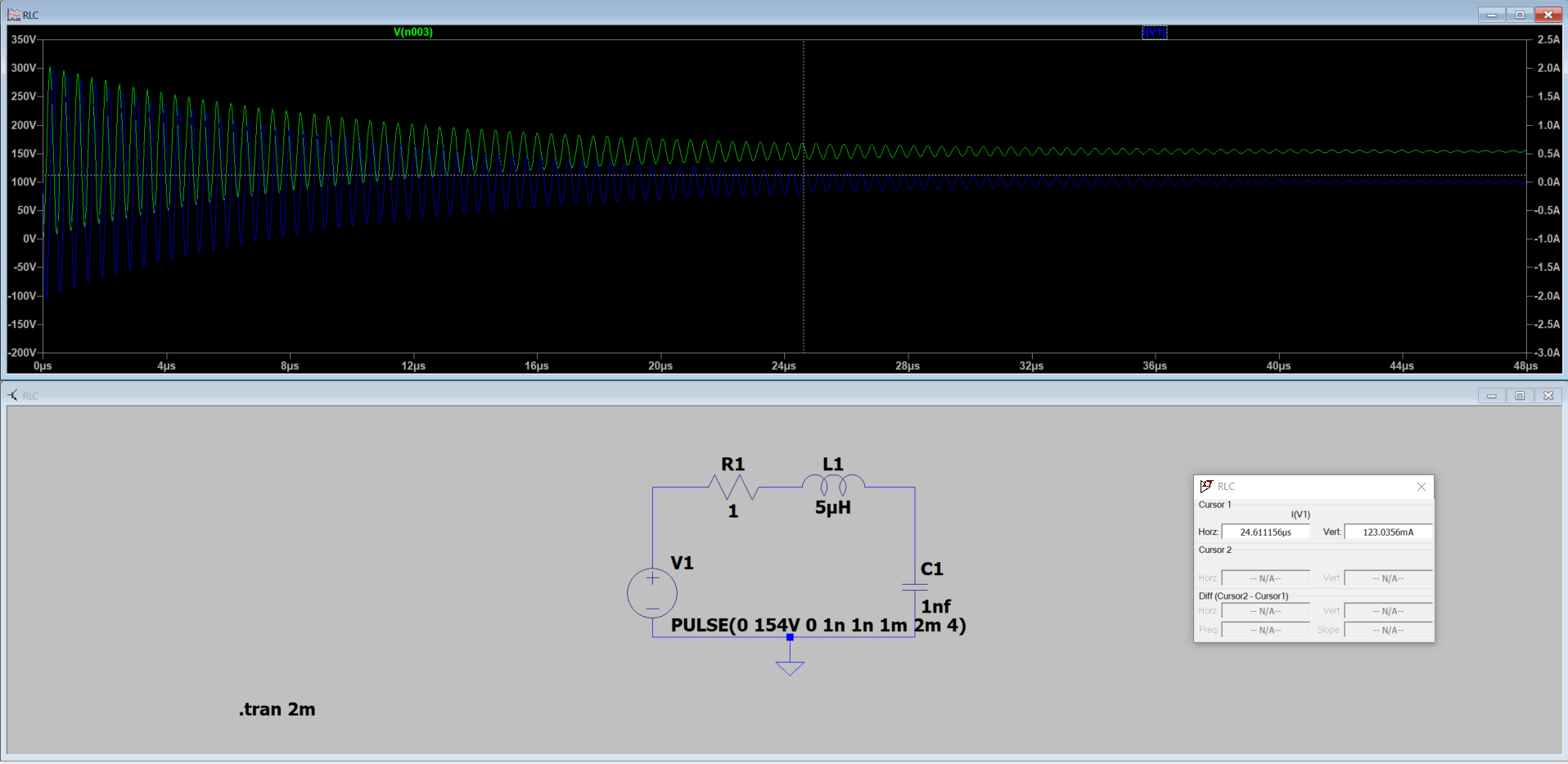Click the 0µs tick on time axis
Image resolution: width=1568 pixels, height=764 pixels.
[x=43, y=366]
